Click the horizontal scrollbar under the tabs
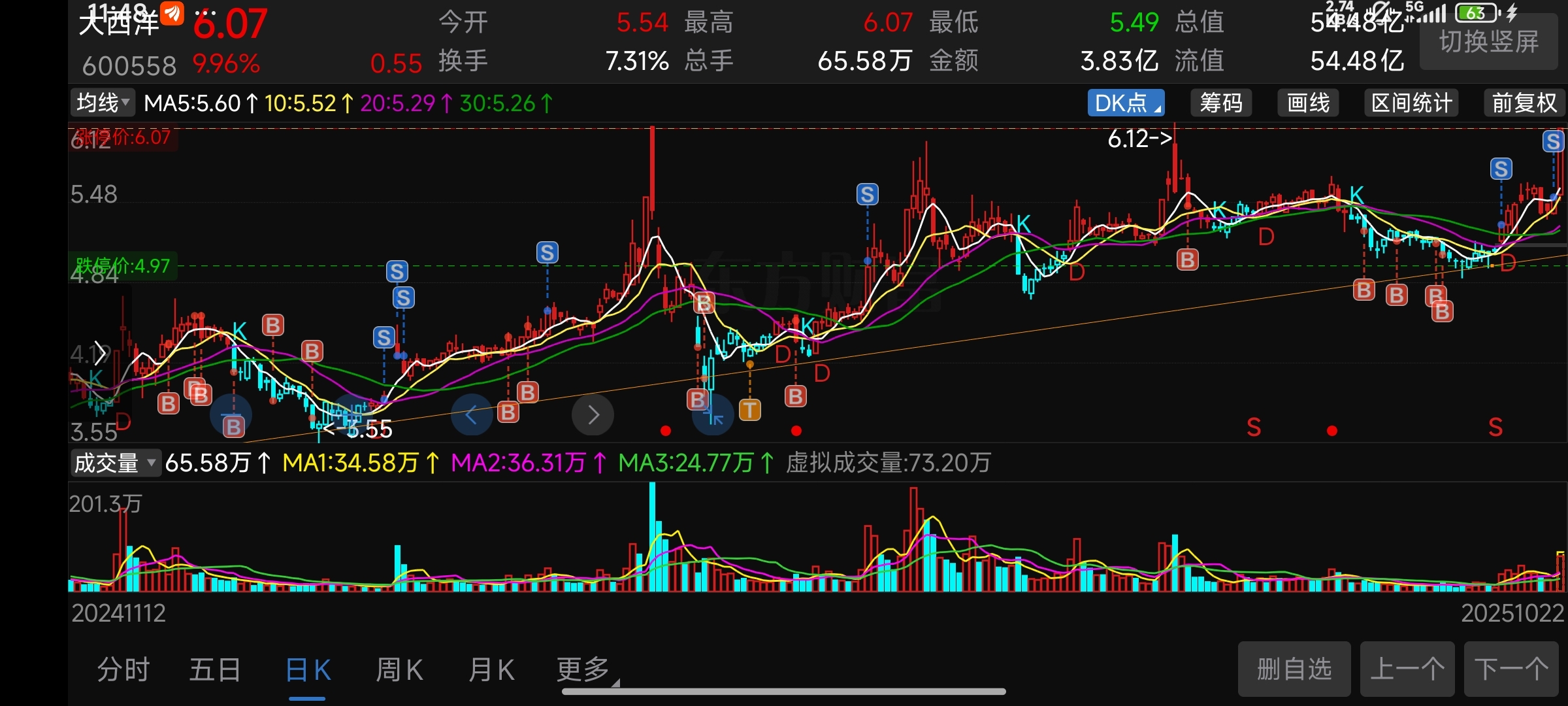Viewport: 1568px width, 706px height. [783, 691]
